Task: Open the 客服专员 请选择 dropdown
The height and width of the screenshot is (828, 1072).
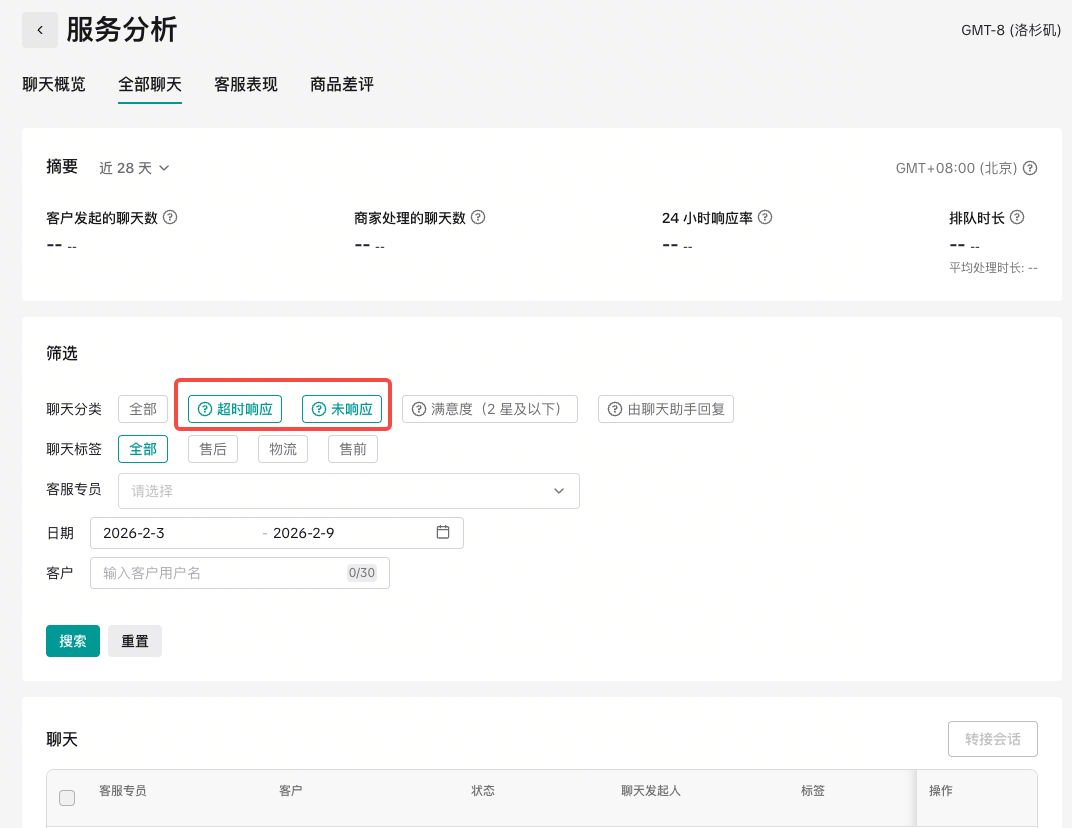Action: [348, 491]
